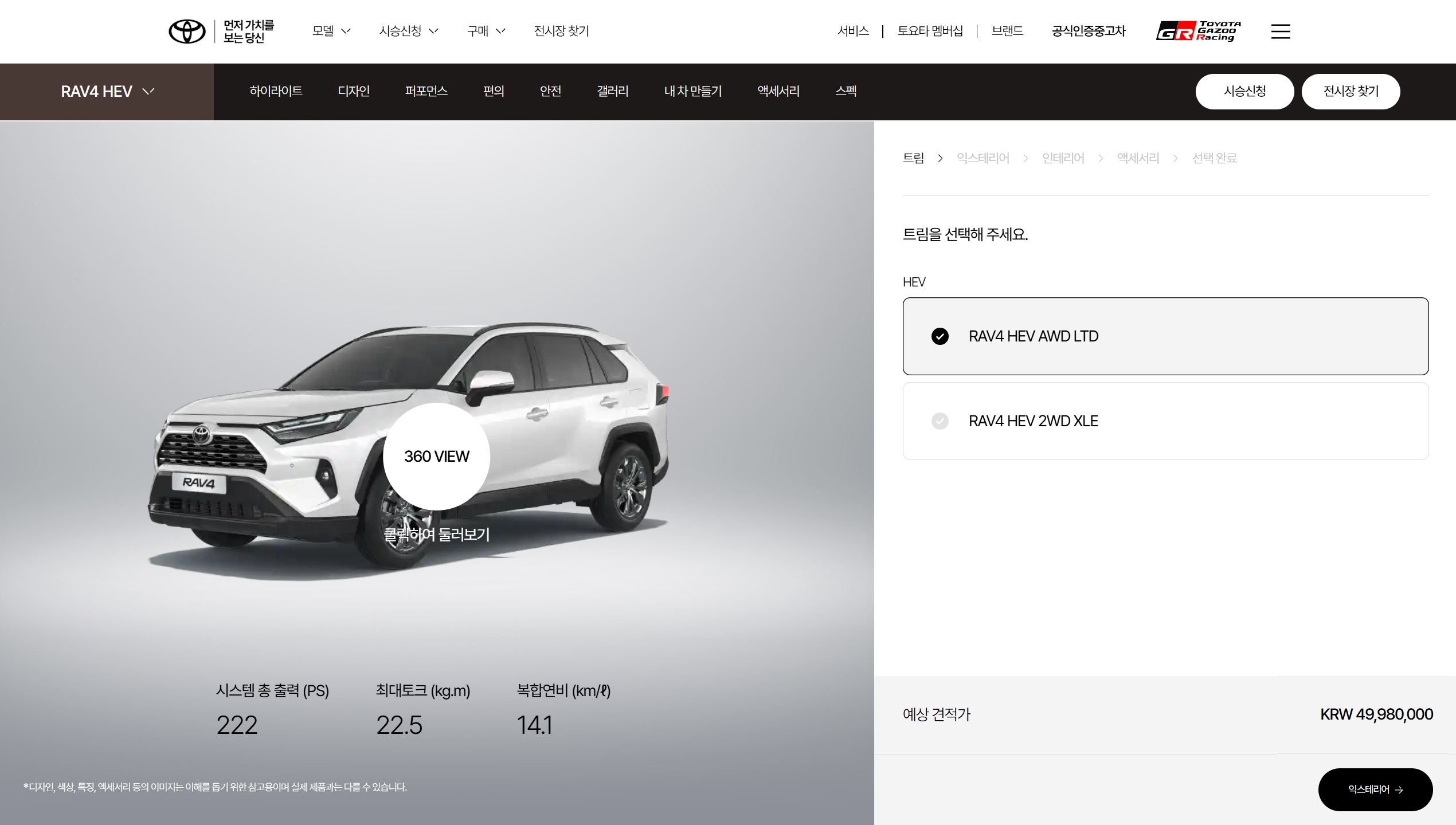Click the grey checkmark icon for 2WD XLE
The height and width of the screenshot is (825, 1456).
[940, 421]
